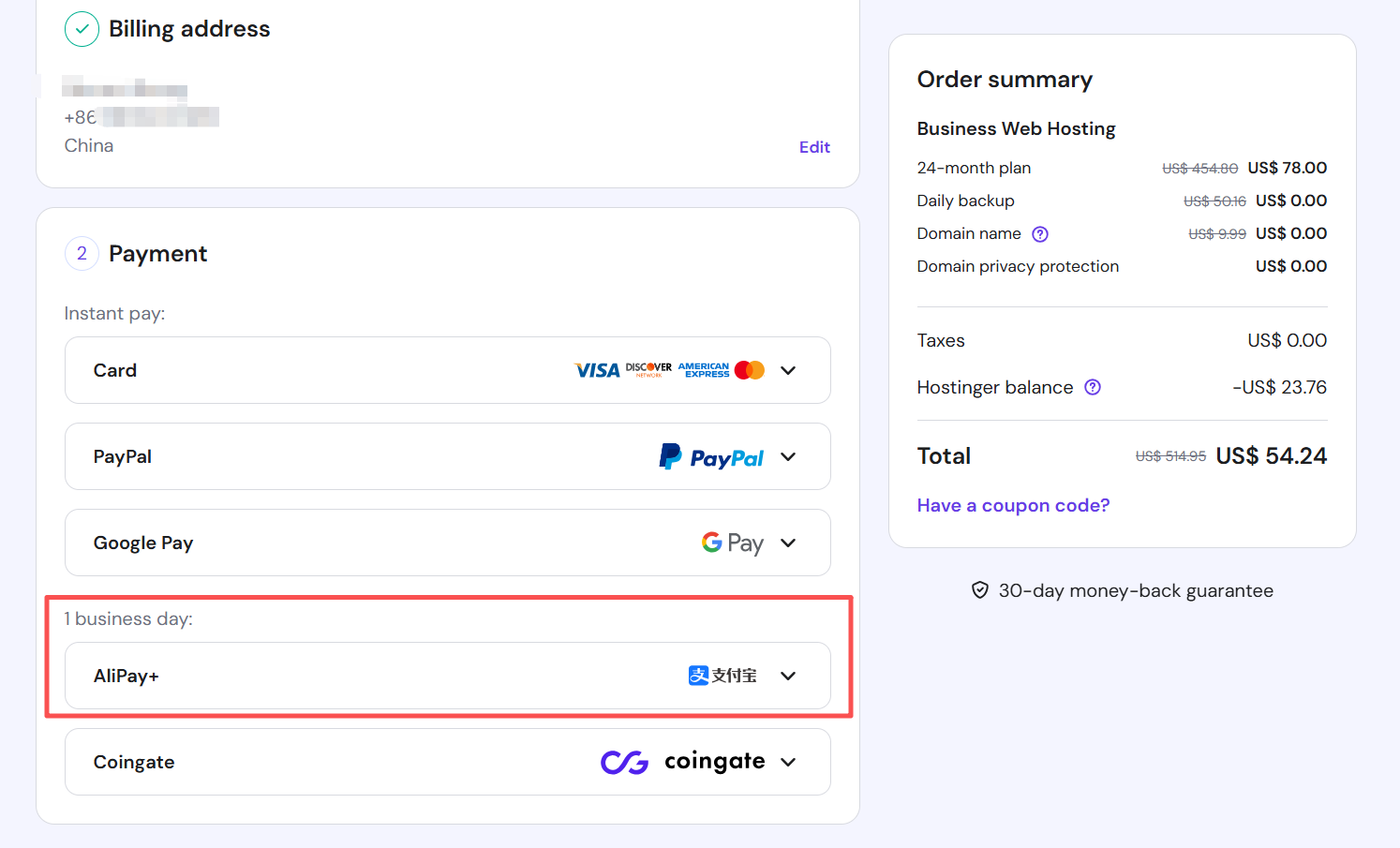Expand the Coingate chevron
Viewport: 1400px width, 848px height.
(788, 763)
